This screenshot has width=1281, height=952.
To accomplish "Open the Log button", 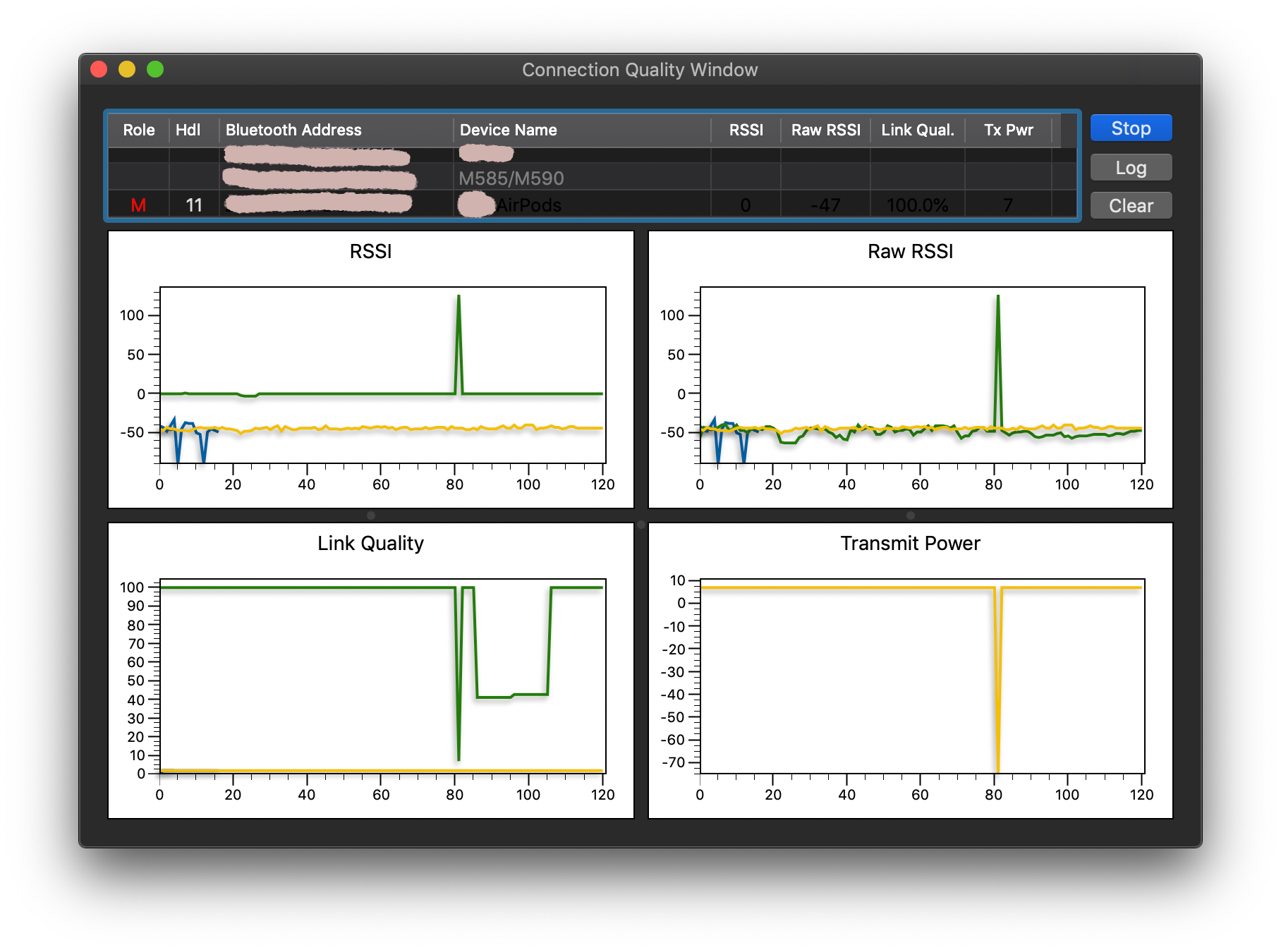I will [x=1131, y=168].
